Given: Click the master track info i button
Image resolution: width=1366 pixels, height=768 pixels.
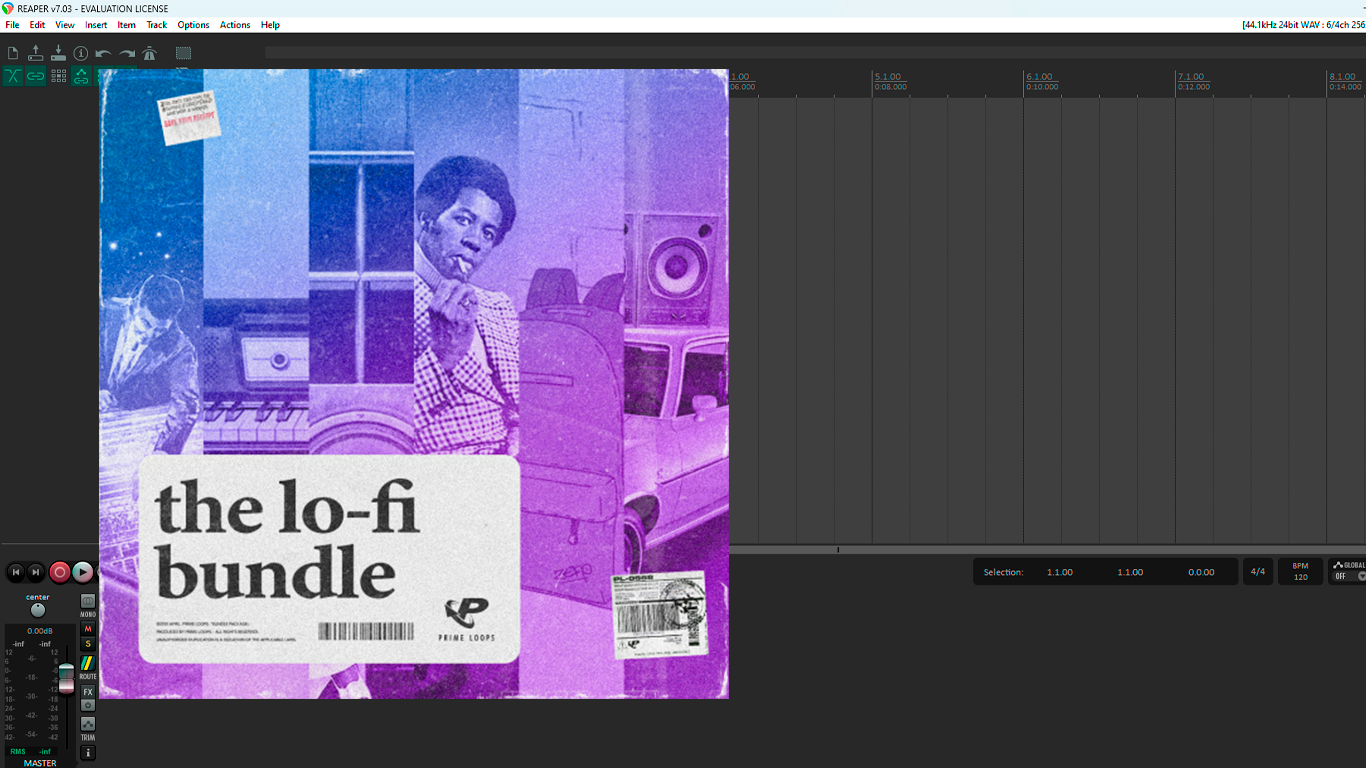Looking at the screenshot, I should click(x=88, y=753).
